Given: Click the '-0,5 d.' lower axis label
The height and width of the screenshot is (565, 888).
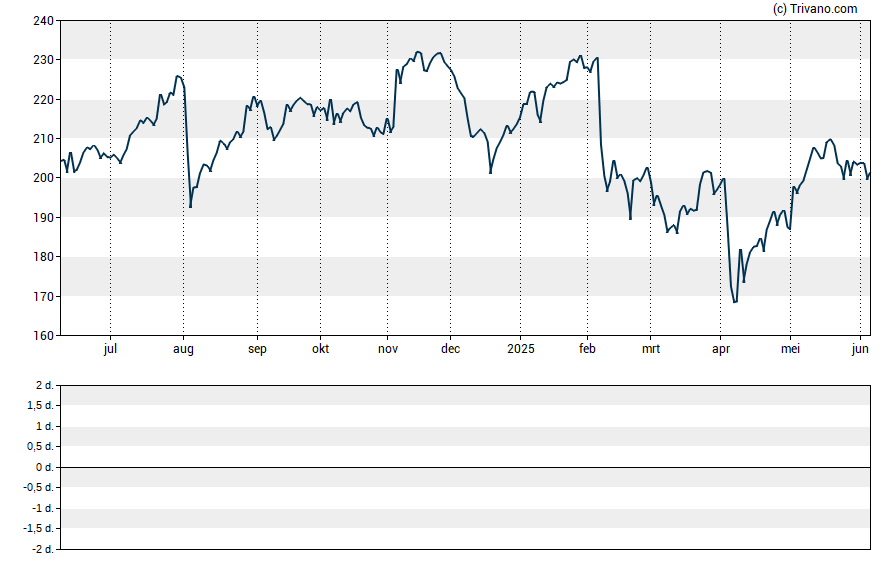Looking at the screenshot, I should coord(39,487).
